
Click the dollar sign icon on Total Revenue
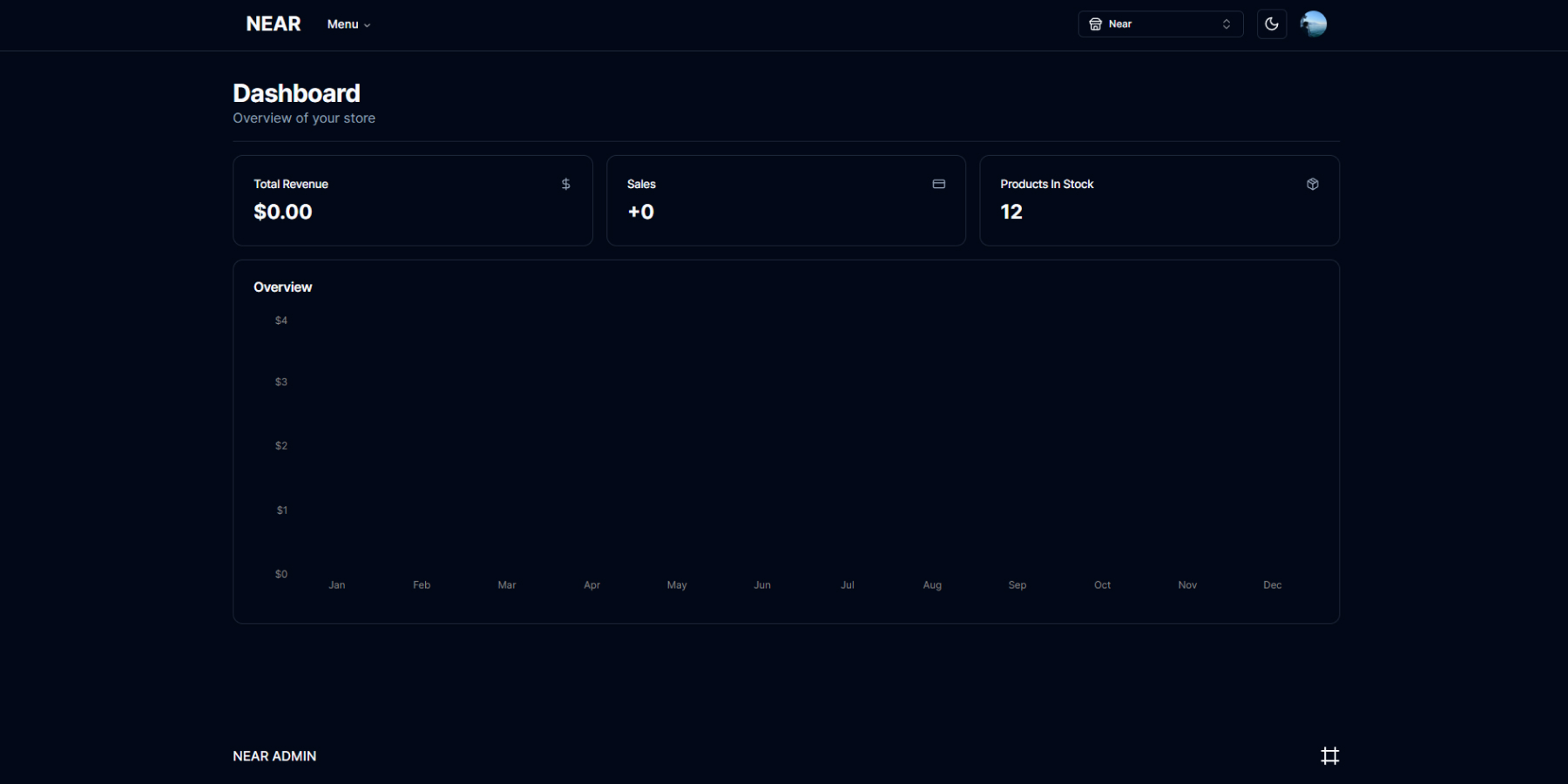coord(565,184)
